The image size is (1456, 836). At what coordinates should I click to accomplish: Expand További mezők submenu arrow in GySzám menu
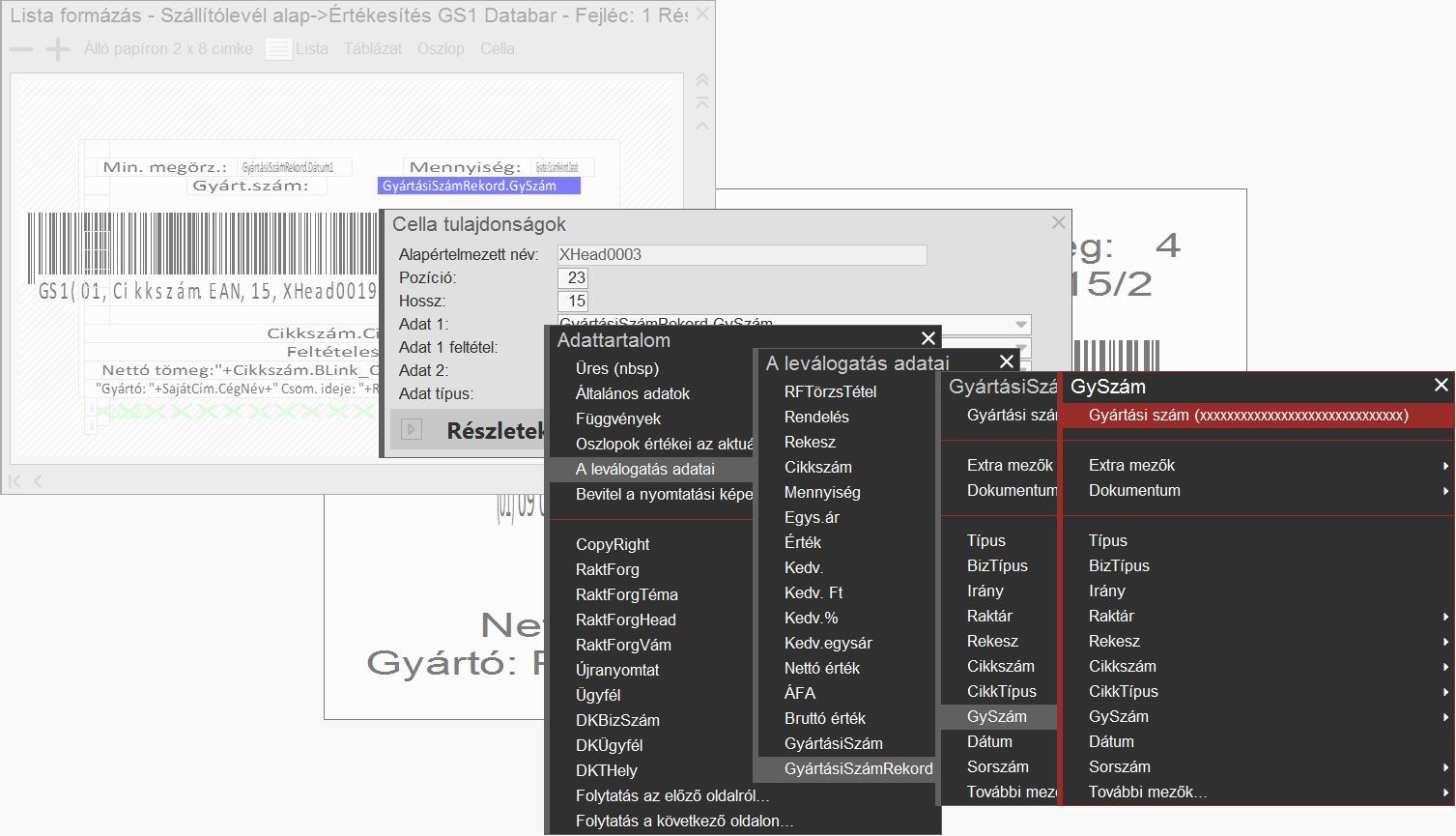click(x=1445, y=793)
